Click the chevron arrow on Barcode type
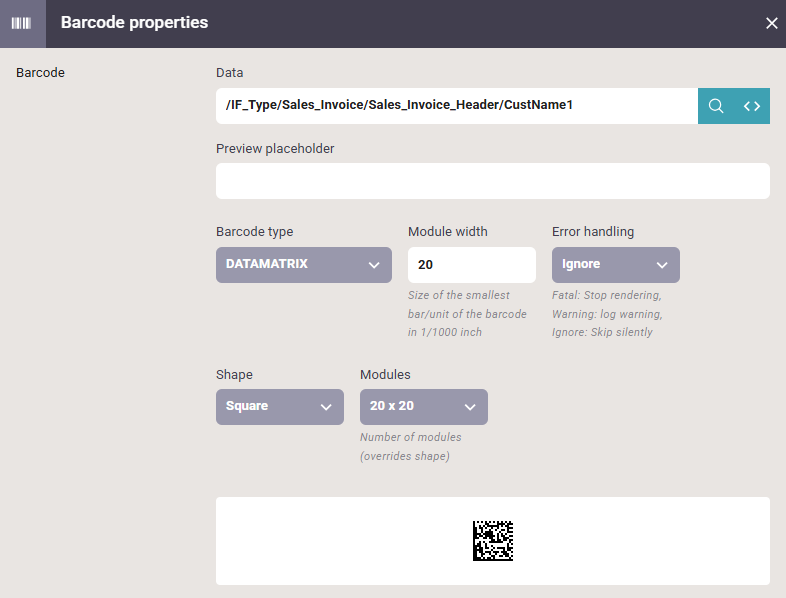Image resolution: width=786 pixels, height=598 pixels. pos(374,265)
